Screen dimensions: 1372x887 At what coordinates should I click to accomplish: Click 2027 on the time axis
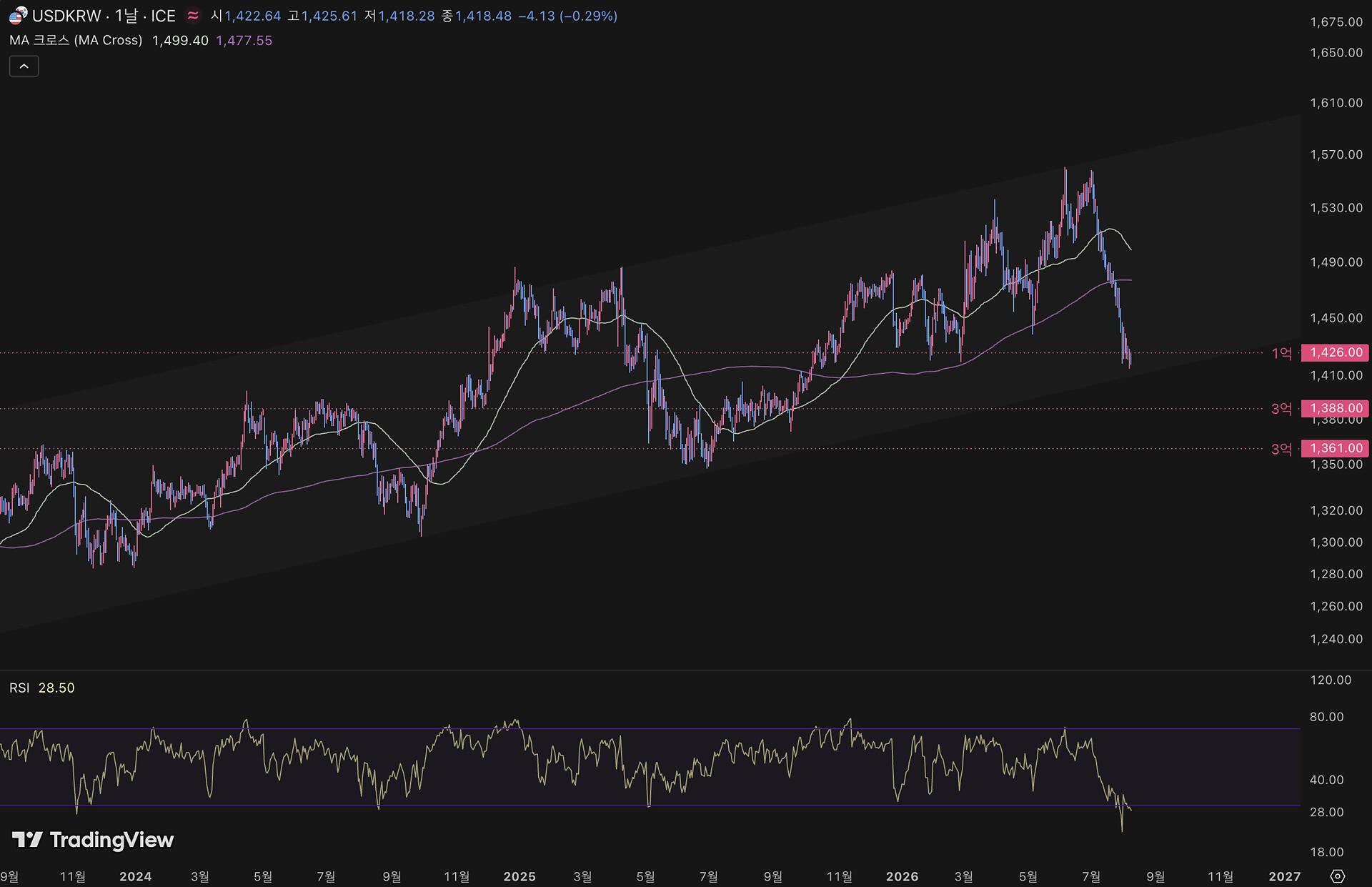tap(1285, 876)
